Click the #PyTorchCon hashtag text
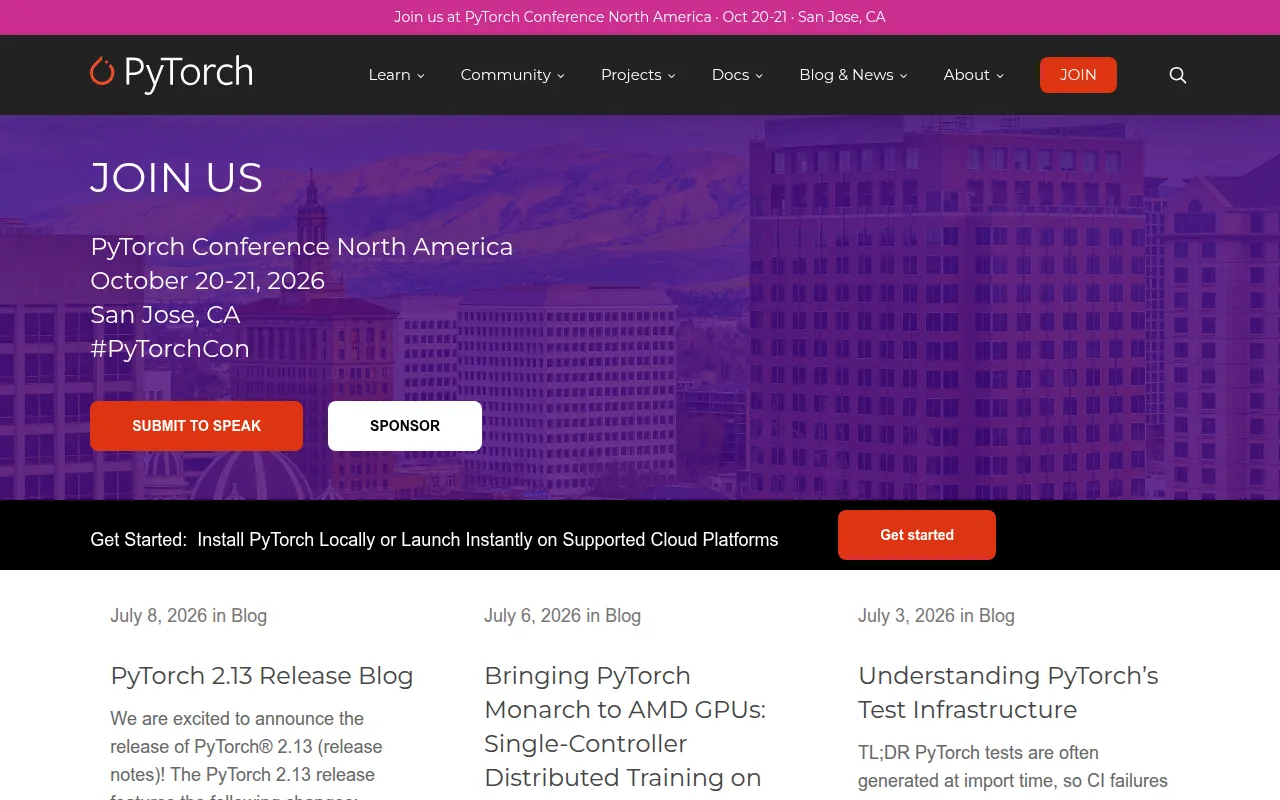Viewport: 1280px width, 800px height. pos(170,349)
